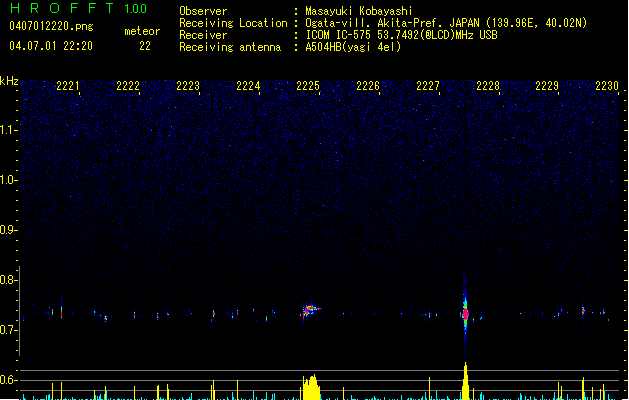
Task: Click the 2223 time axis marker
Action: coord(188,86)
